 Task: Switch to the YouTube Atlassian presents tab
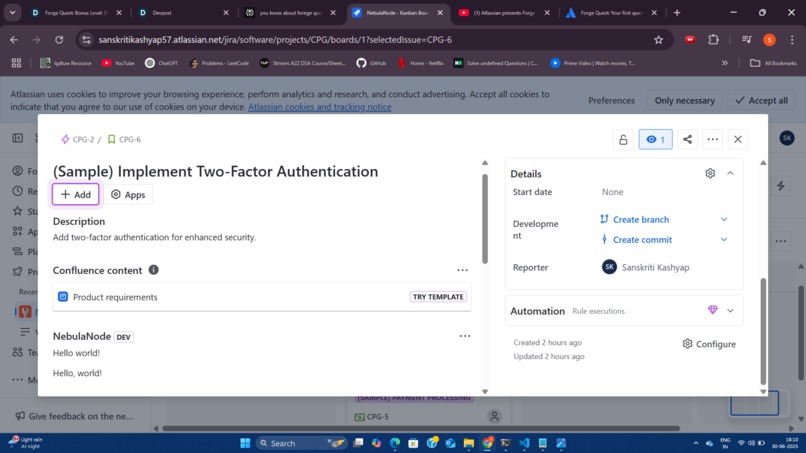coord(504,12)
